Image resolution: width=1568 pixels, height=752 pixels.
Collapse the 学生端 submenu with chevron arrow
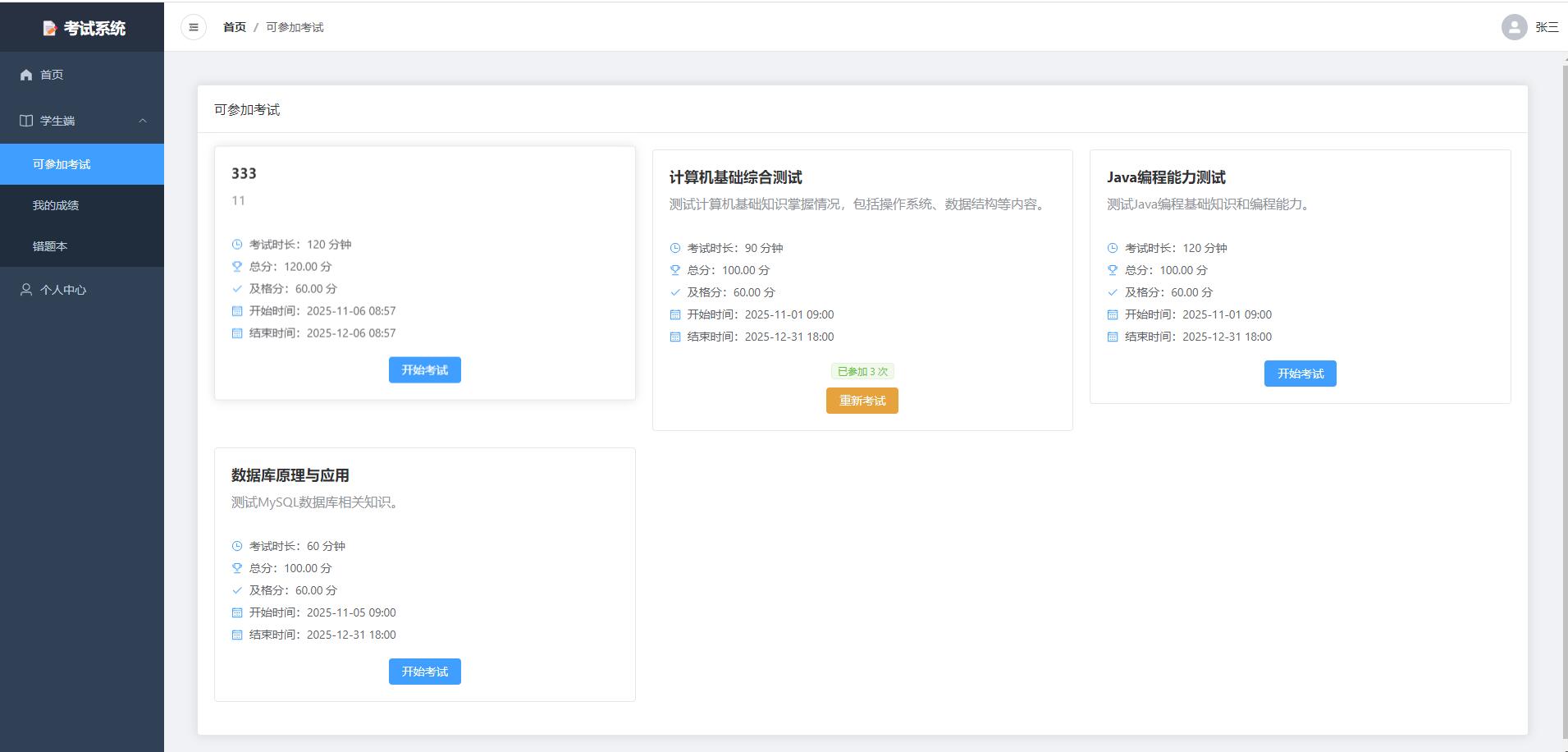point(143,121)
